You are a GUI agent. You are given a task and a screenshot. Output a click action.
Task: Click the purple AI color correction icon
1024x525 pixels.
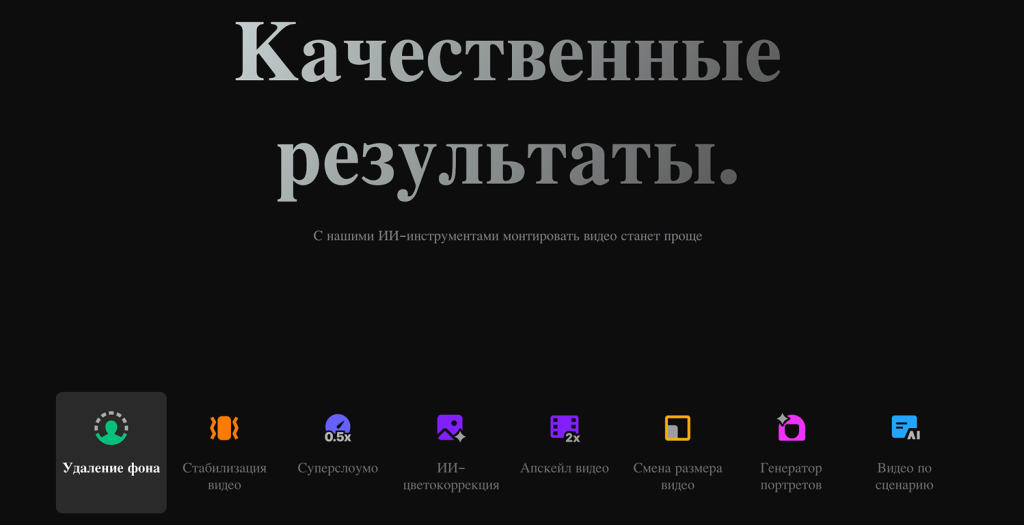pyautogui.click(x=451, y=428)
